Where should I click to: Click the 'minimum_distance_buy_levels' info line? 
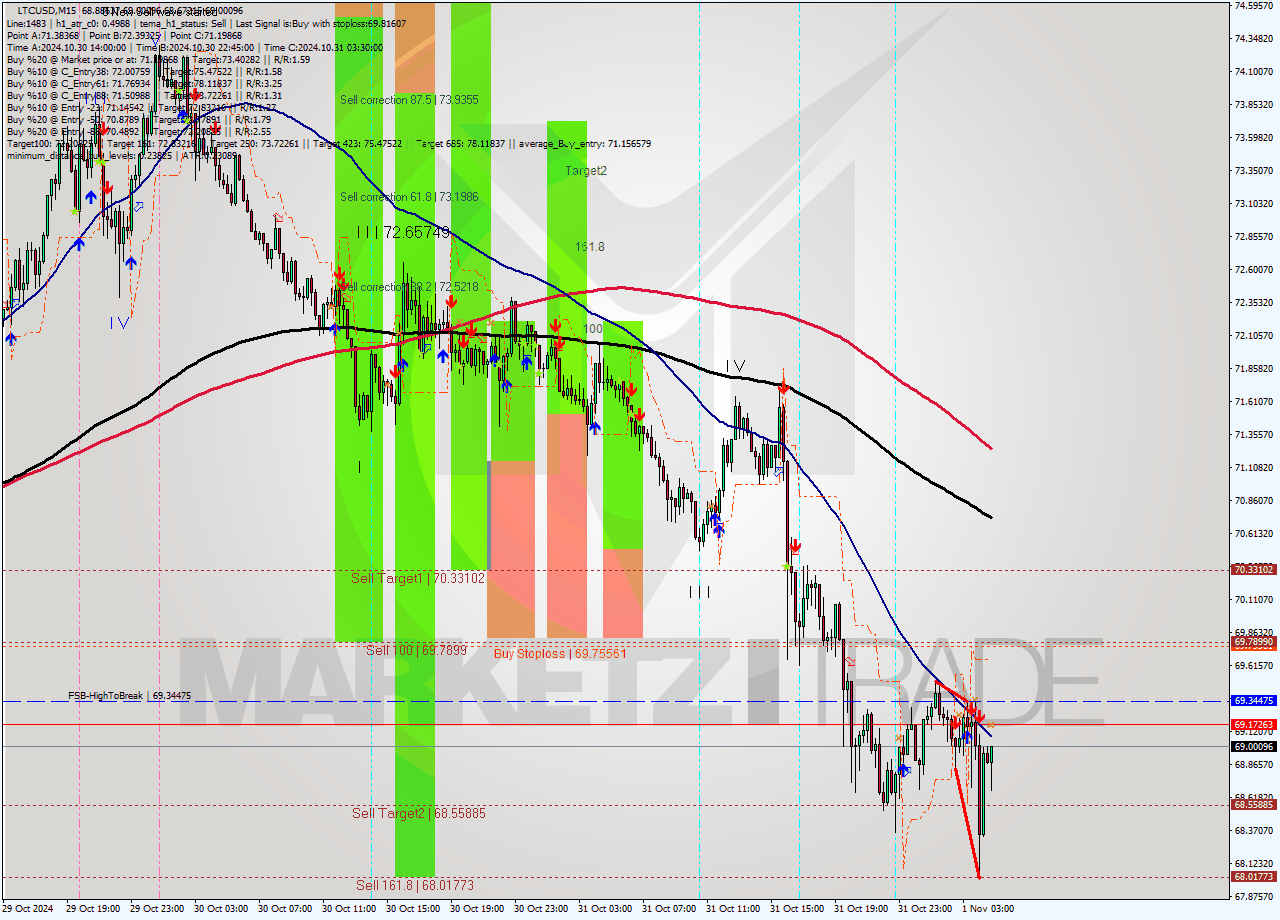tap(122, 155)
